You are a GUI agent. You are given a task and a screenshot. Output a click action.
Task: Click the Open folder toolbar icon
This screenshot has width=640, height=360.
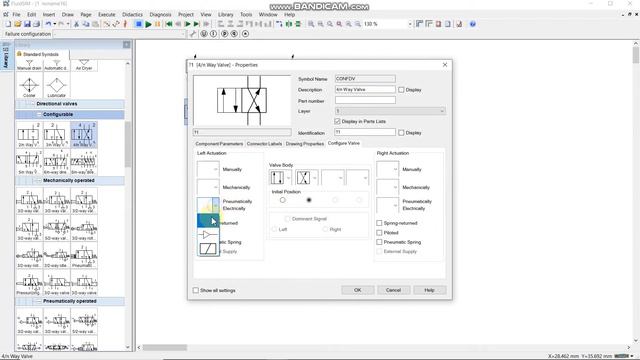[x=18, y=24]
